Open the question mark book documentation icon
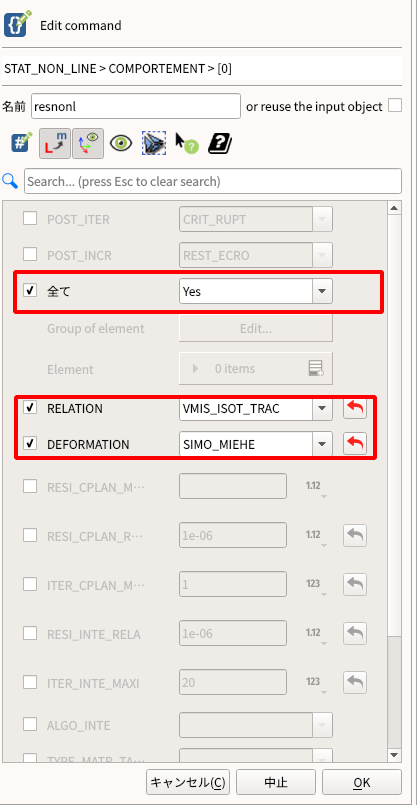Image resolution: width=417 pixels, height=805 pixels. [x=220, y=144]
